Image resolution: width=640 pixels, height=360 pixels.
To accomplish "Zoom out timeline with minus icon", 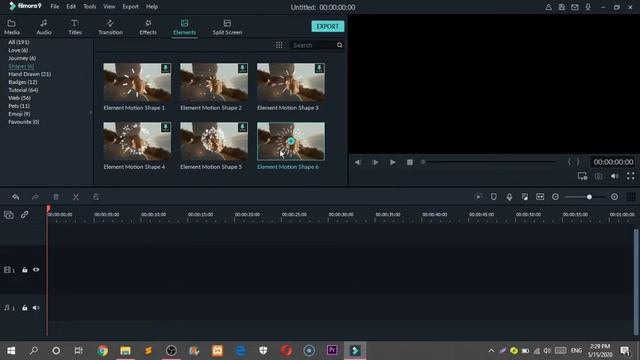I will click(555, 197).
